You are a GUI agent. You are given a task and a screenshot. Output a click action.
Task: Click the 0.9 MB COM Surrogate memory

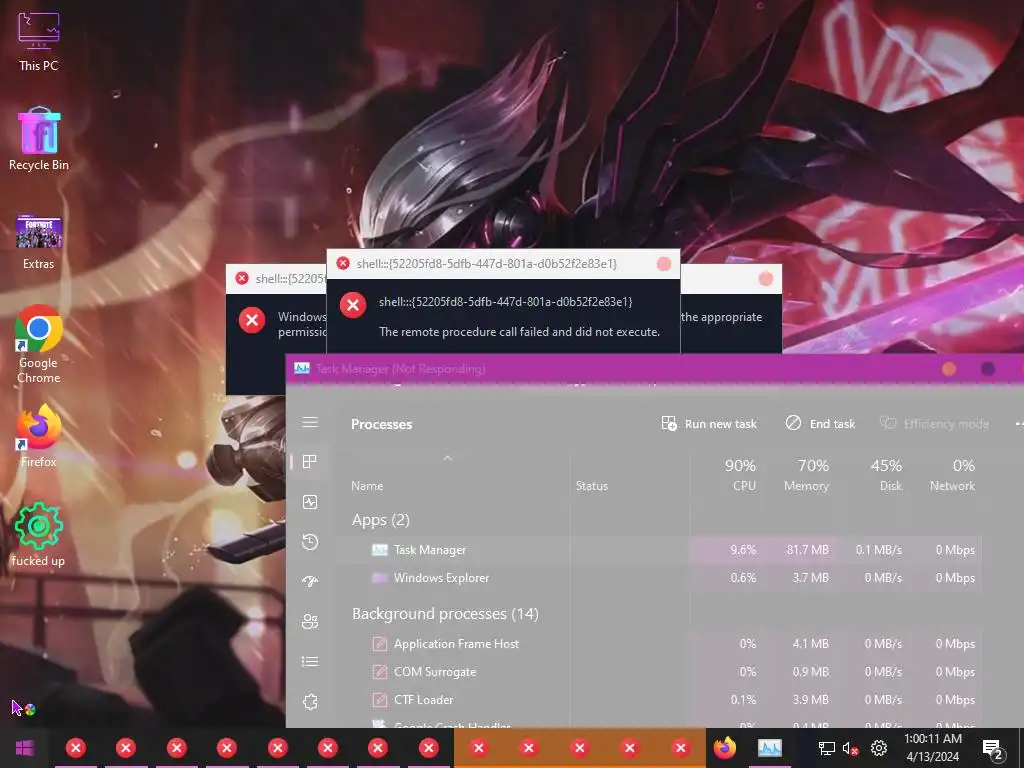click(x=810, y=672)
